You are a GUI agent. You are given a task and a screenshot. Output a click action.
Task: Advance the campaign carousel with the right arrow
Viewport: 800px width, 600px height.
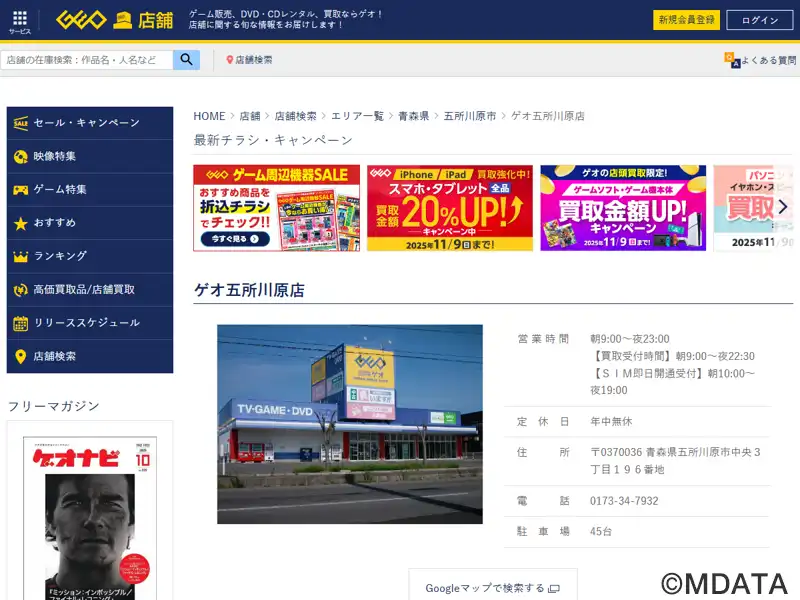pos(783,207)
